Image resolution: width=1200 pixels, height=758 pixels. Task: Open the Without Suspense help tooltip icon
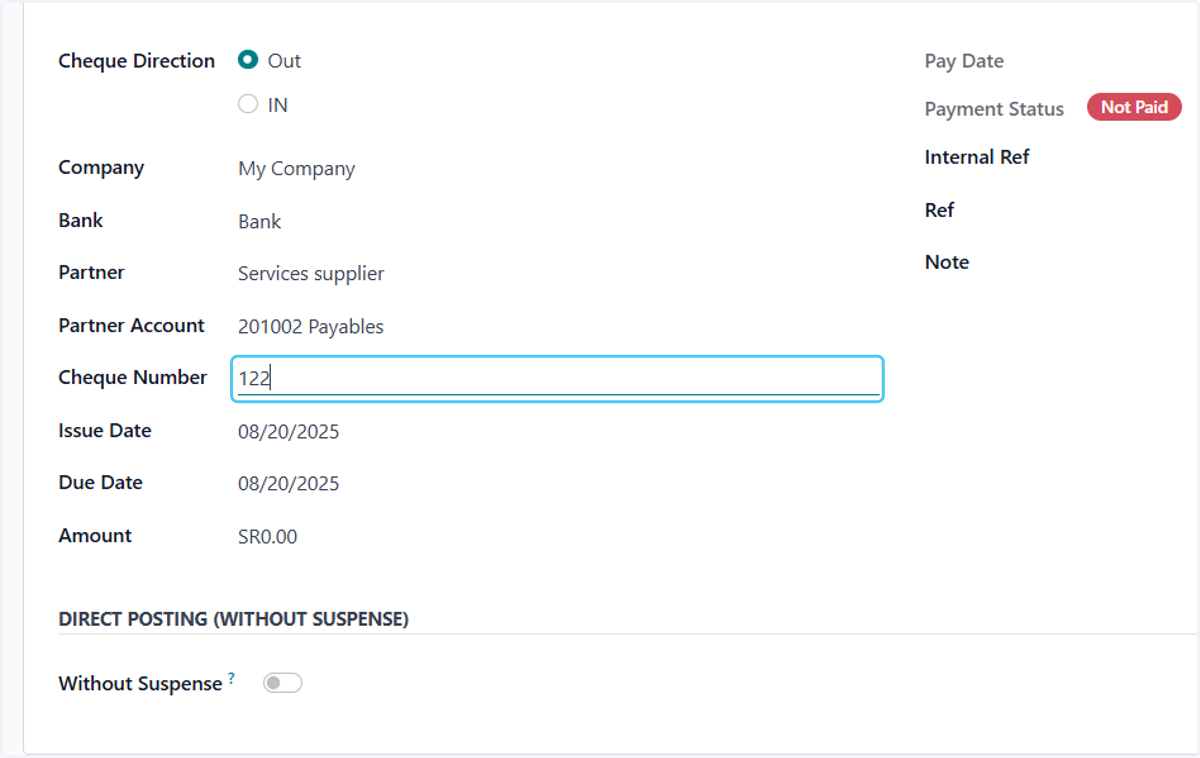coord(232,678)
